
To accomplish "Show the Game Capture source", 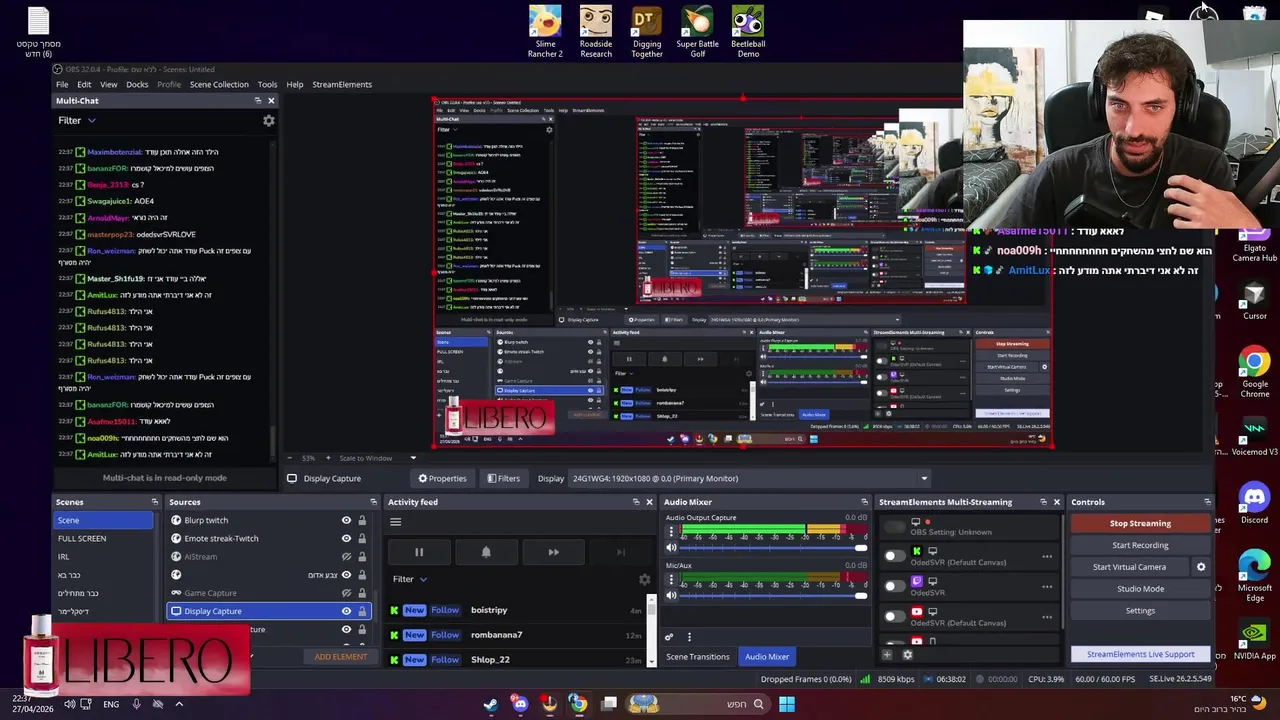I will (346, 593).
